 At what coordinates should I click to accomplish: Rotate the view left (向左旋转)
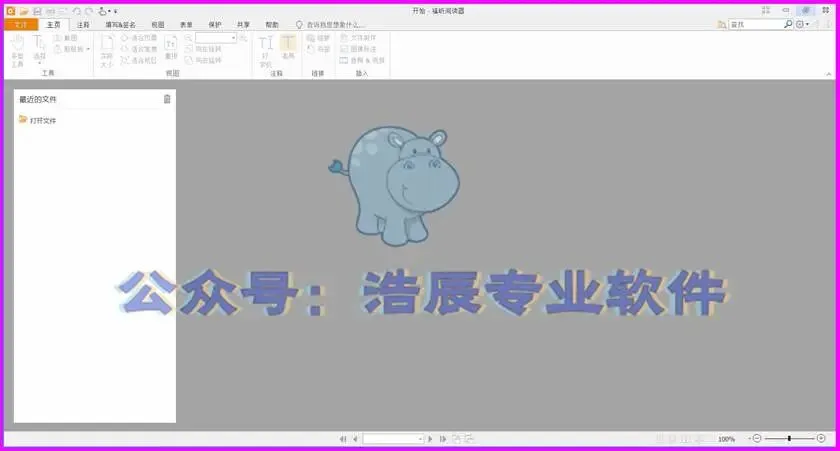203,49
